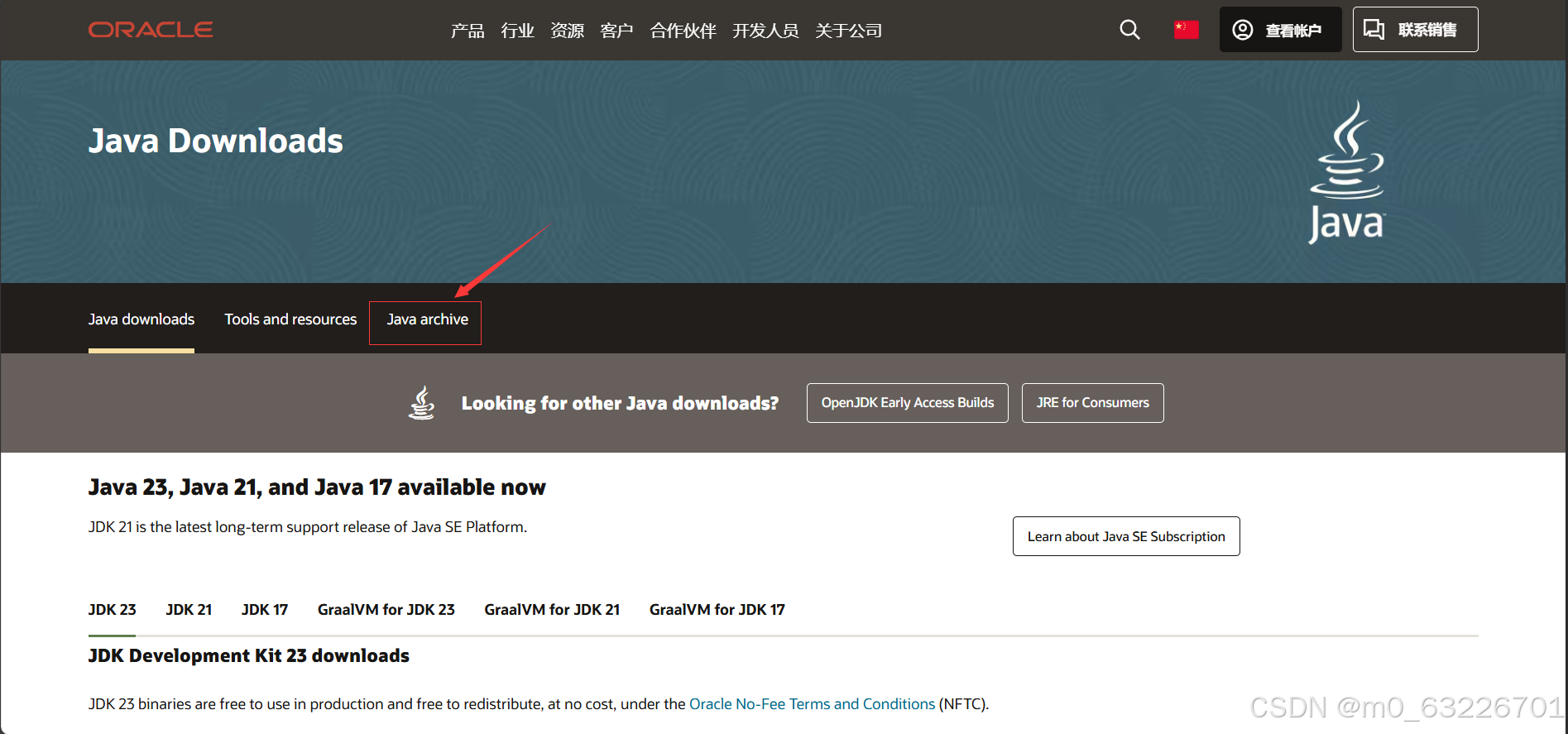This screenshot has height=734, width=1568.
Task: Click Learn about Java SE Subscription
Action: coord(1126,536)
